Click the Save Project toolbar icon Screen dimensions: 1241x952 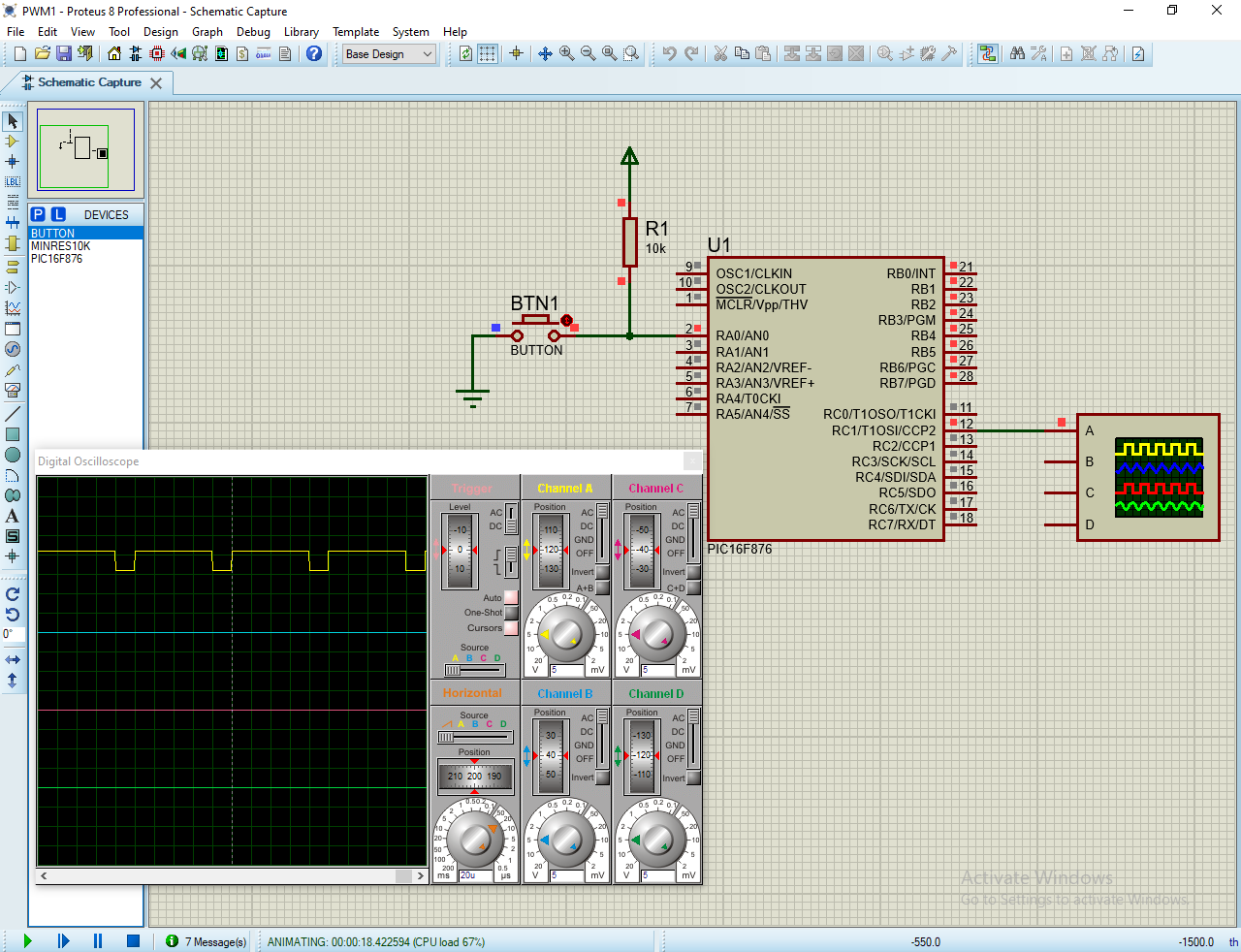(64, 54)
